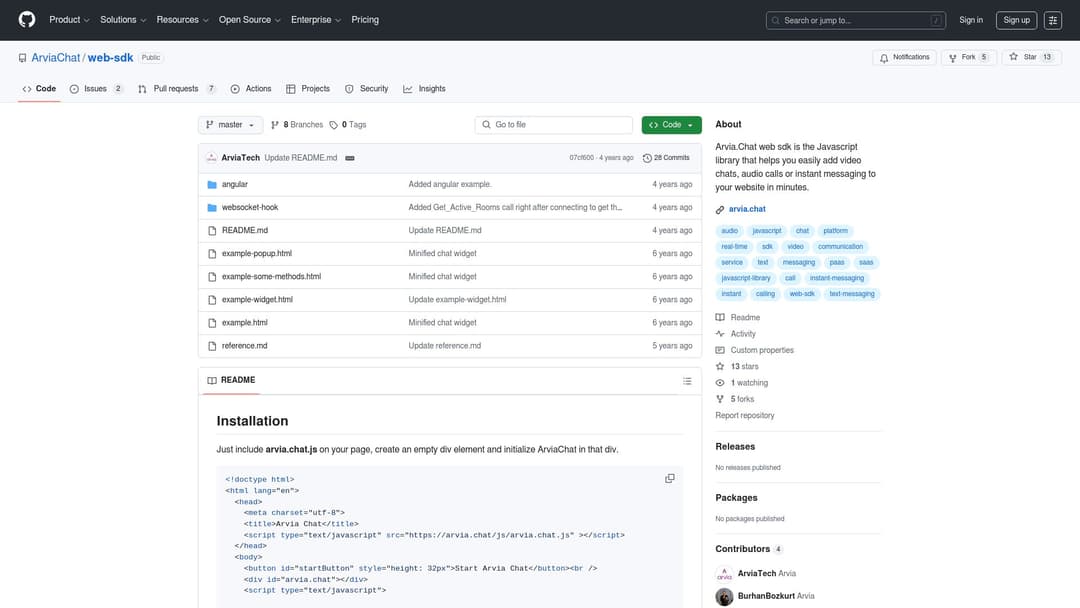The image size is (1080, 608).
Task: Open the angular folder
Action: pyautogui.click(x=234, y=185)
